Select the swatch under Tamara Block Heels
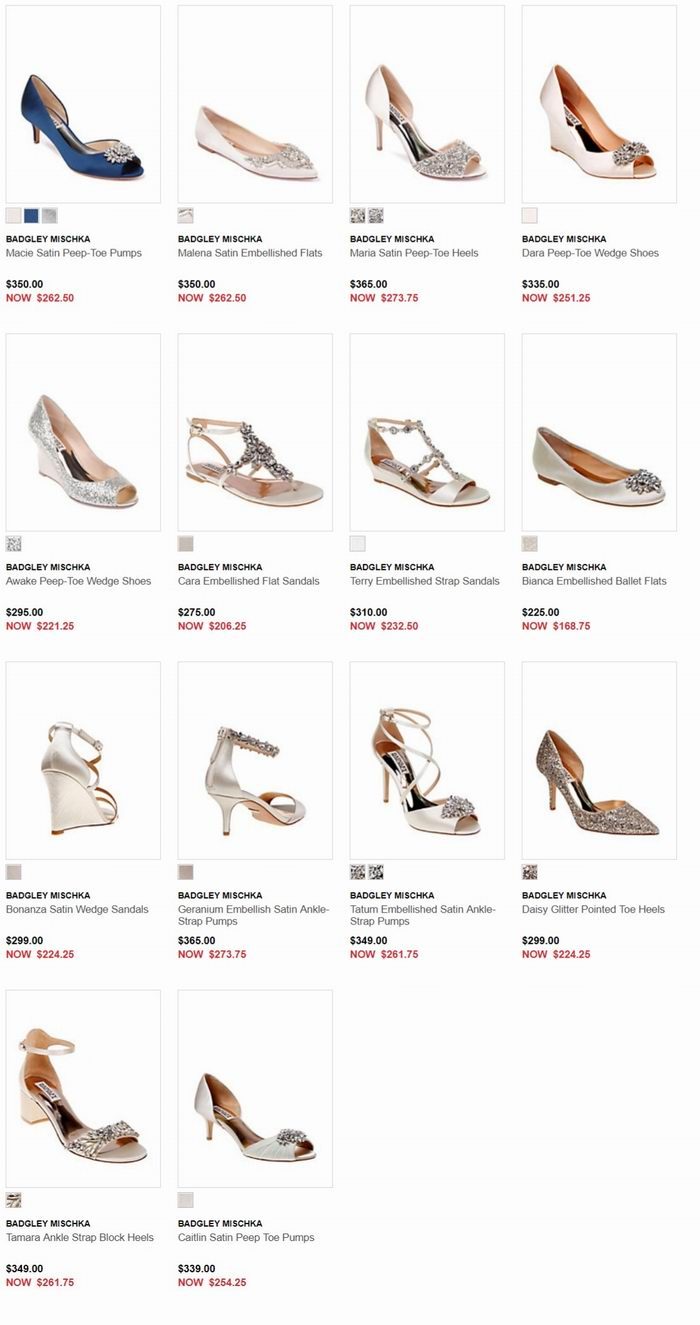This screenshot has width=700, height=1325. (14, 1200)
